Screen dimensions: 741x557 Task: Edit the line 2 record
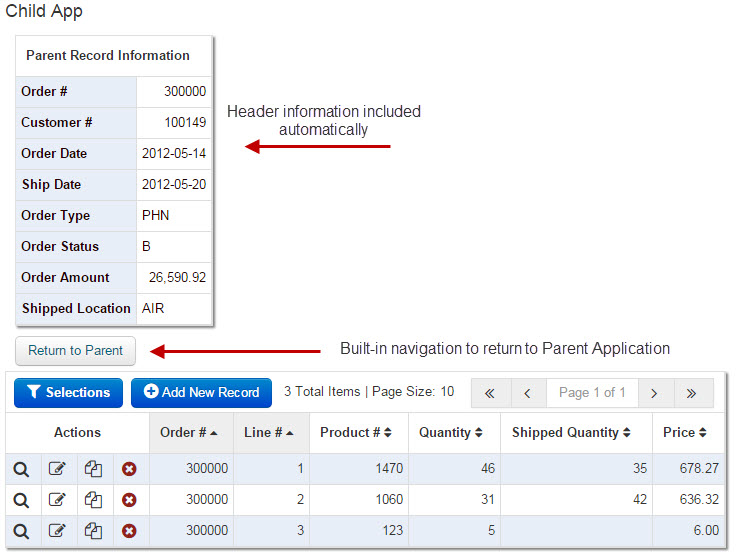57,500
